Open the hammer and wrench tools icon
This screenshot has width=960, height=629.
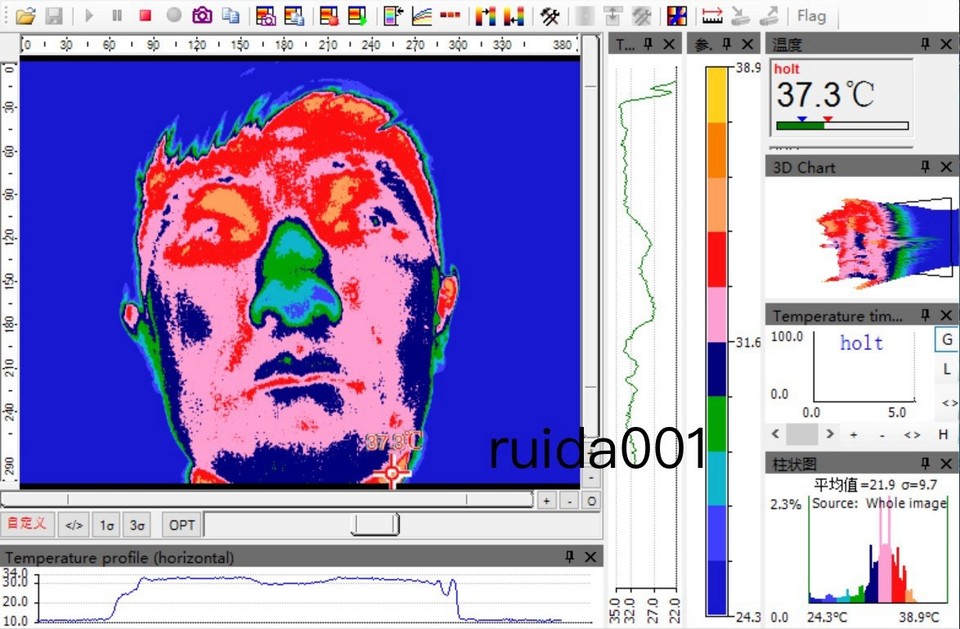pyautogui.click(x=550, y=16)
